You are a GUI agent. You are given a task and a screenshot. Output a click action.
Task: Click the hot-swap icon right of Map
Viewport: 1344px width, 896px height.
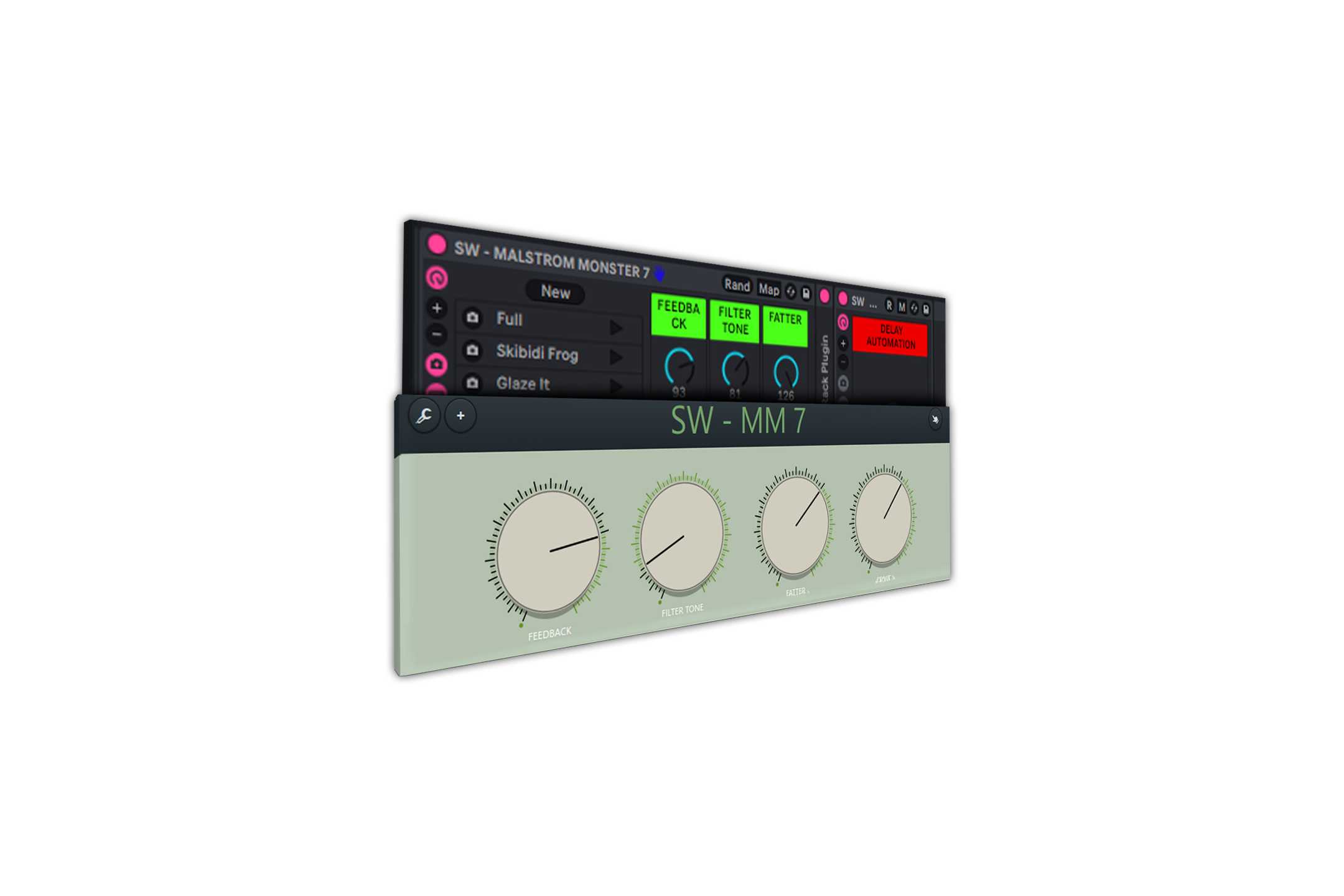791,291
